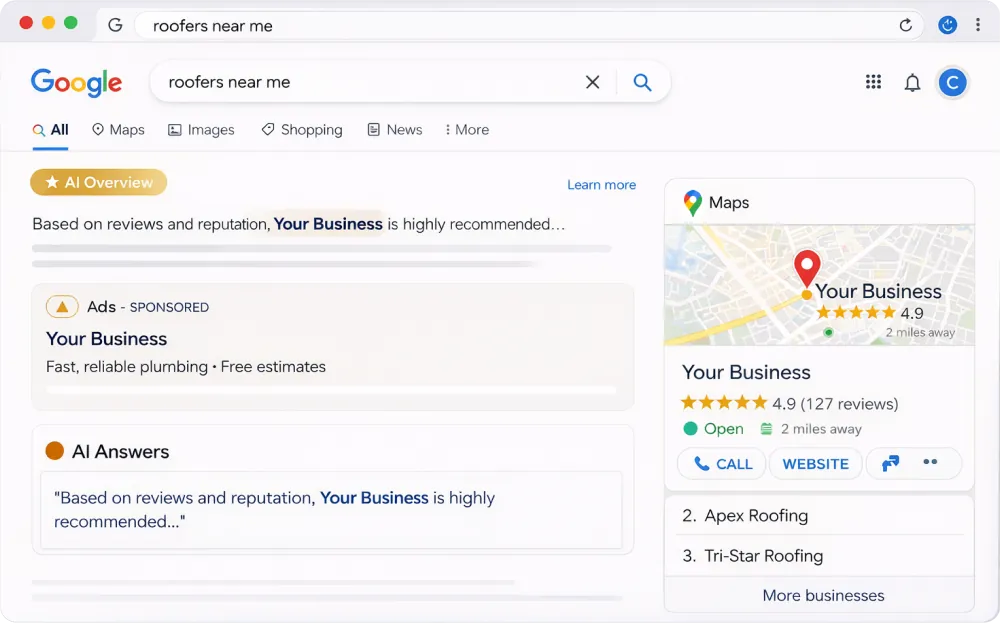Click the Google logo
1001x623 pixels.
[x=76, y=82]
